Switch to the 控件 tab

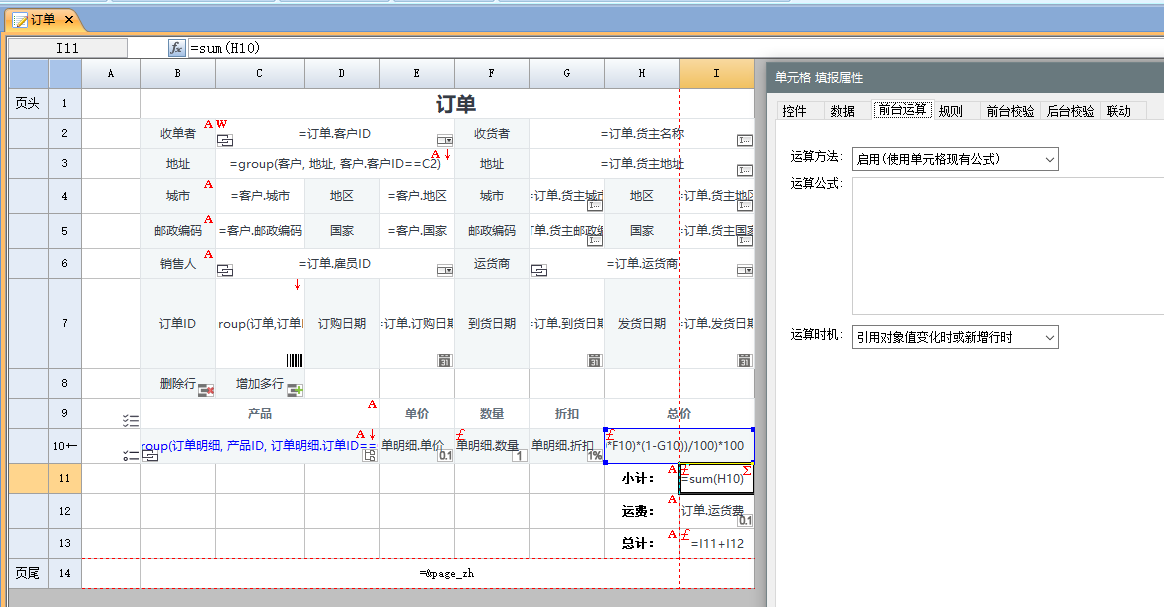[795, 111]
